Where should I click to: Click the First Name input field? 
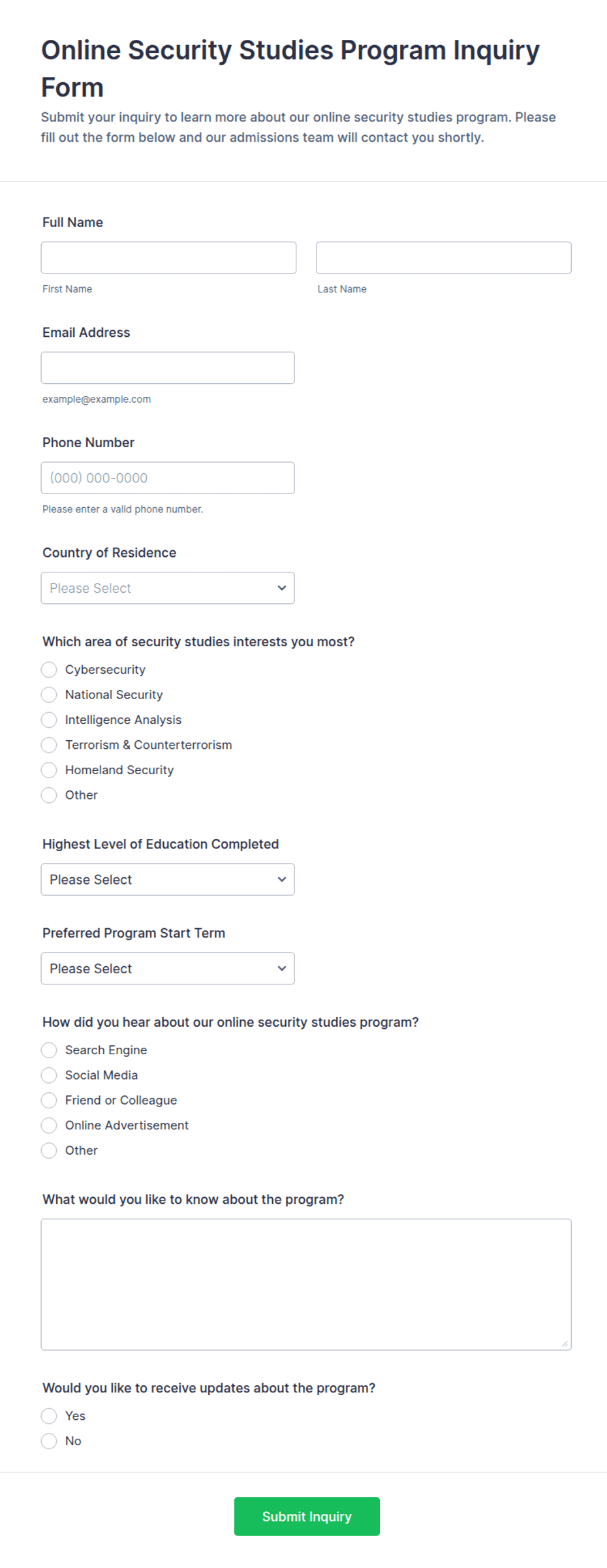[x=168, y=258]
